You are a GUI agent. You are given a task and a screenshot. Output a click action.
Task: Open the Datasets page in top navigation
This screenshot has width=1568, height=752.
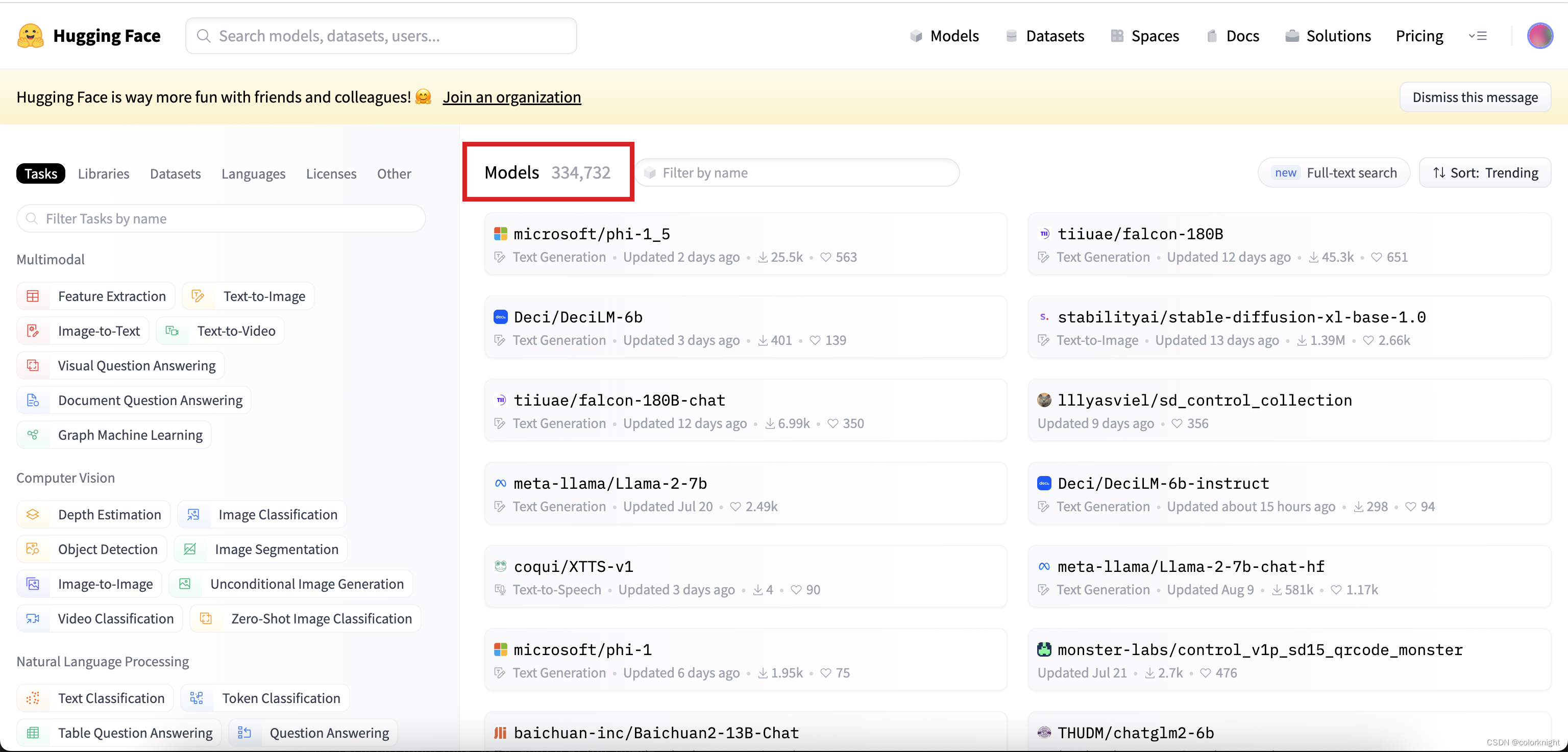[1045, 36]
